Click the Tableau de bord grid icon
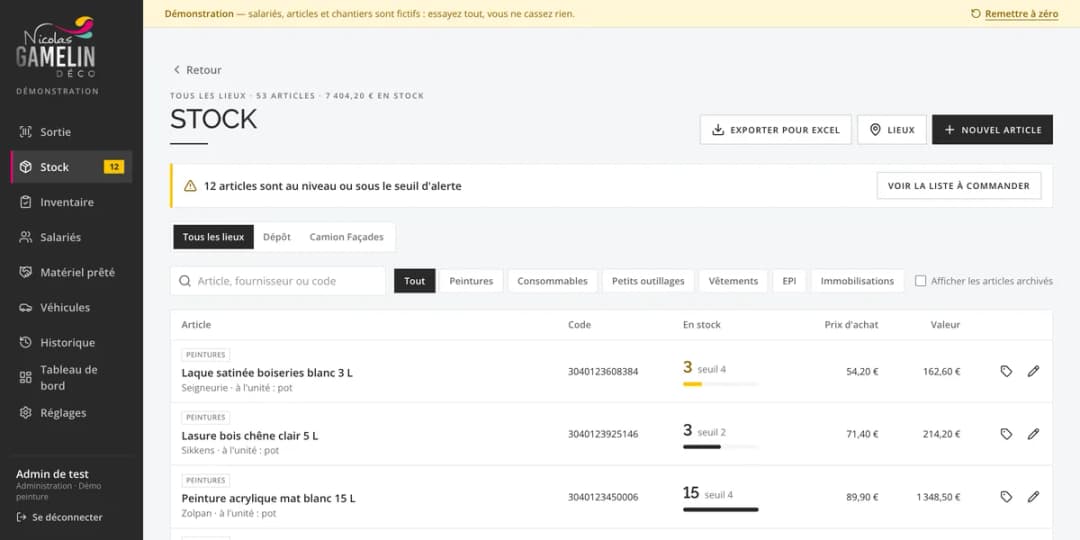This screenshot has width=1080, height=540. tap(25, 377)
